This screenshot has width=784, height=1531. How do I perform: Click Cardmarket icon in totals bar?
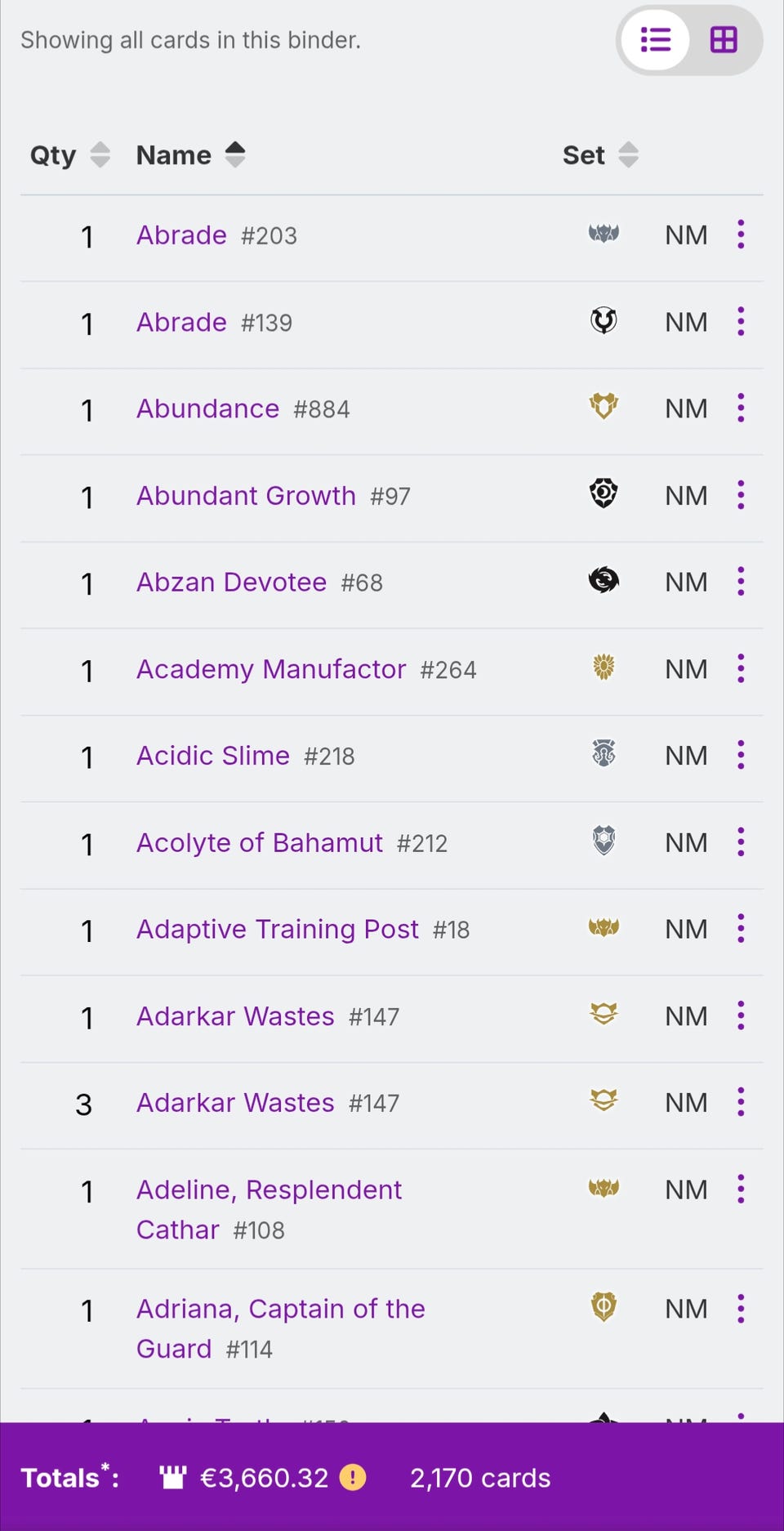173,1477
